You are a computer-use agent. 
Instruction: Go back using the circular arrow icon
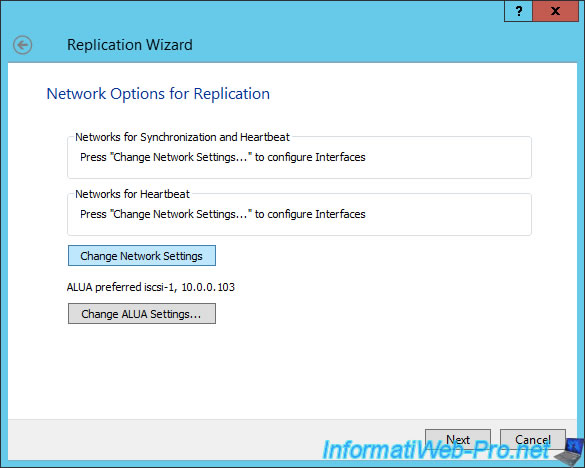[x=22, y=45]
